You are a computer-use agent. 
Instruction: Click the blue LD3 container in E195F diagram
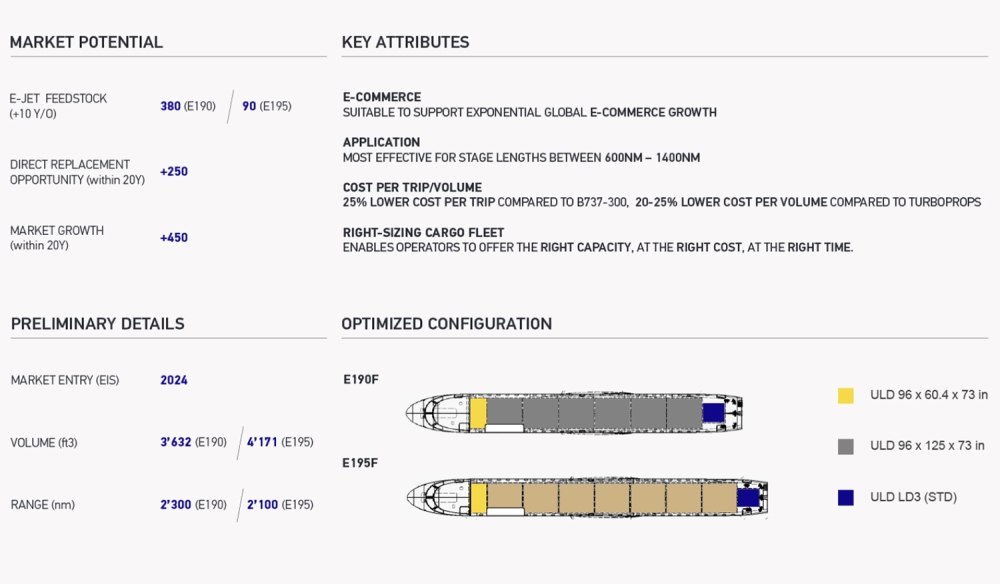748,498
